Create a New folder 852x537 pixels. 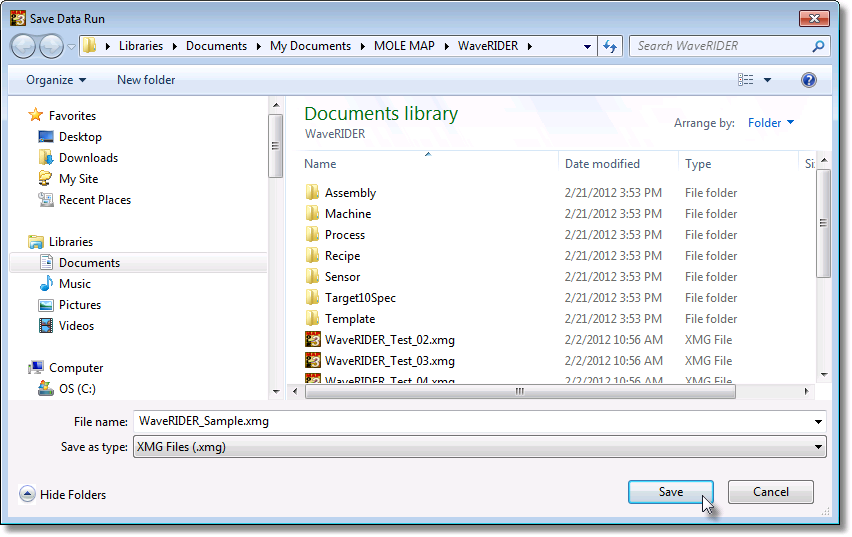tap(146, 80)
